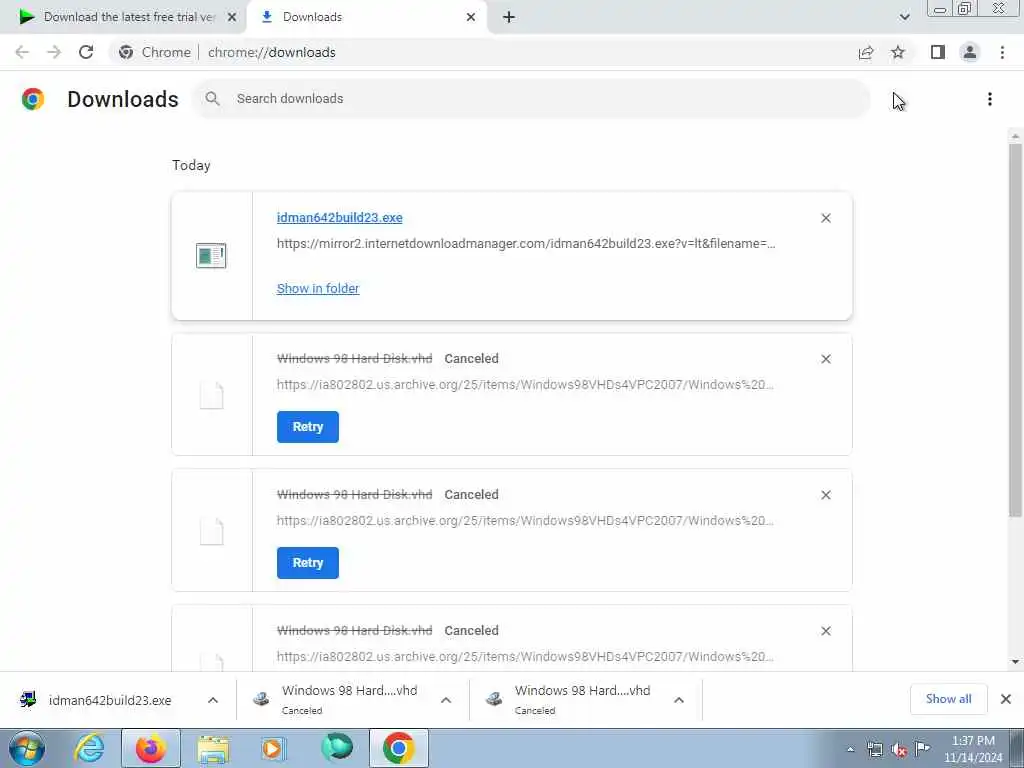Screen dimensions: 1024x768
Task: Open the profile avatar menu
Action: pos(970,52)
